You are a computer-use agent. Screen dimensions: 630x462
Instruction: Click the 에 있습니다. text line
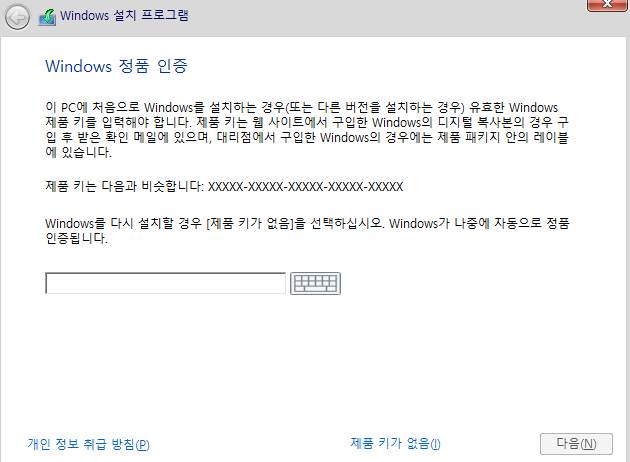(78, 152)
